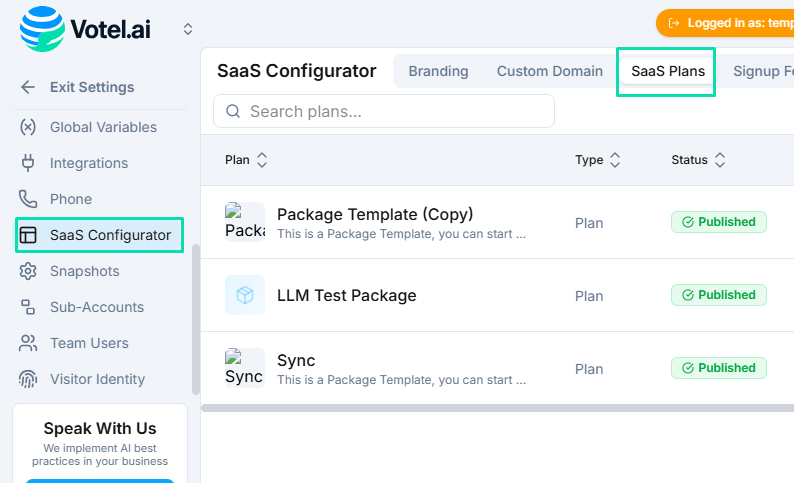Click the Snapshots gear icon
The width and height of the screenshot is (794, 483).
28,271
